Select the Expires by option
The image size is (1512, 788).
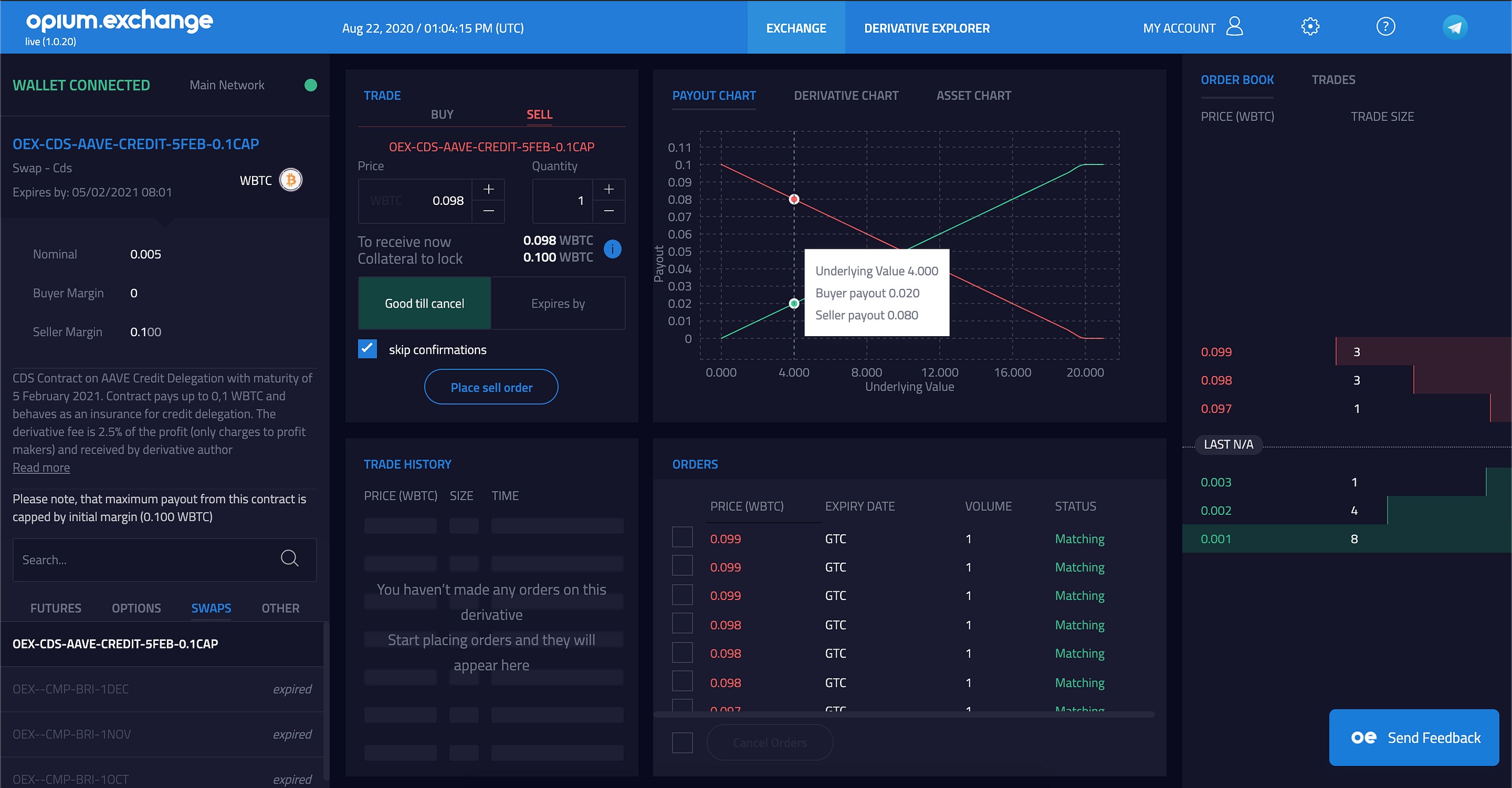(x=558, y=304)
